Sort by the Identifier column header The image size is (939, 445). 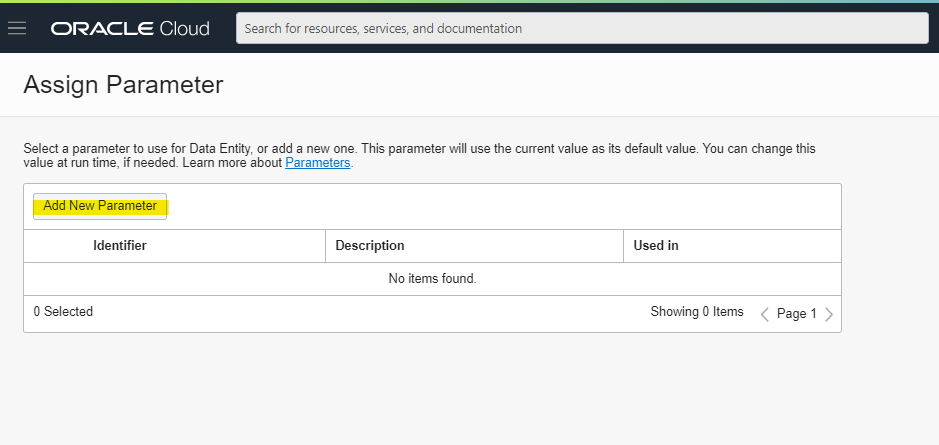pyautogui.click(x=120, y=246)
